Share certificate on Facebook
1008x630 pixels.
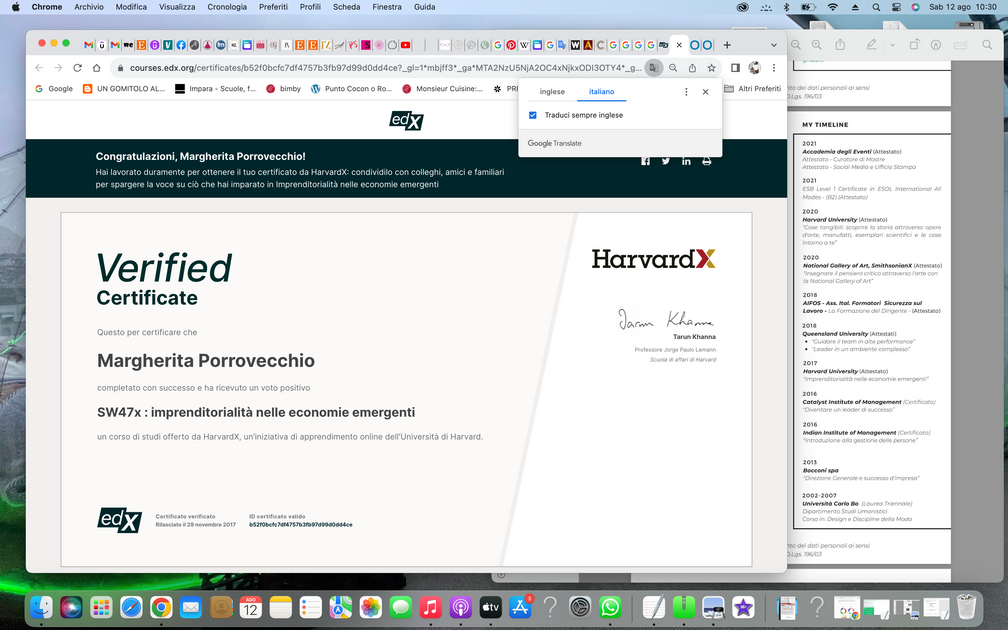pyautogui.click(x=645, y=161)
